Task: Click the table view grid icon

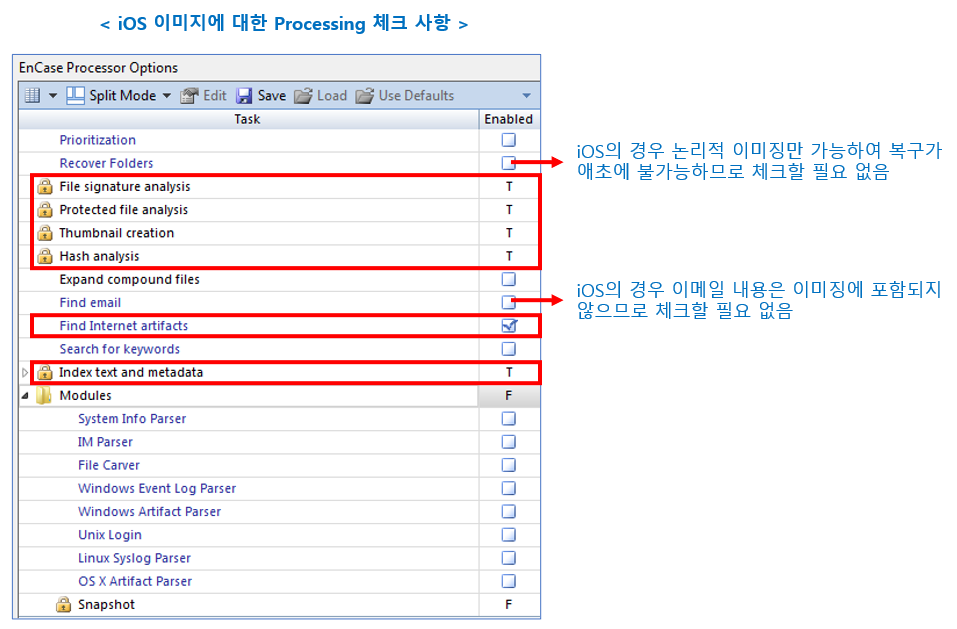Action: (32, 95)
